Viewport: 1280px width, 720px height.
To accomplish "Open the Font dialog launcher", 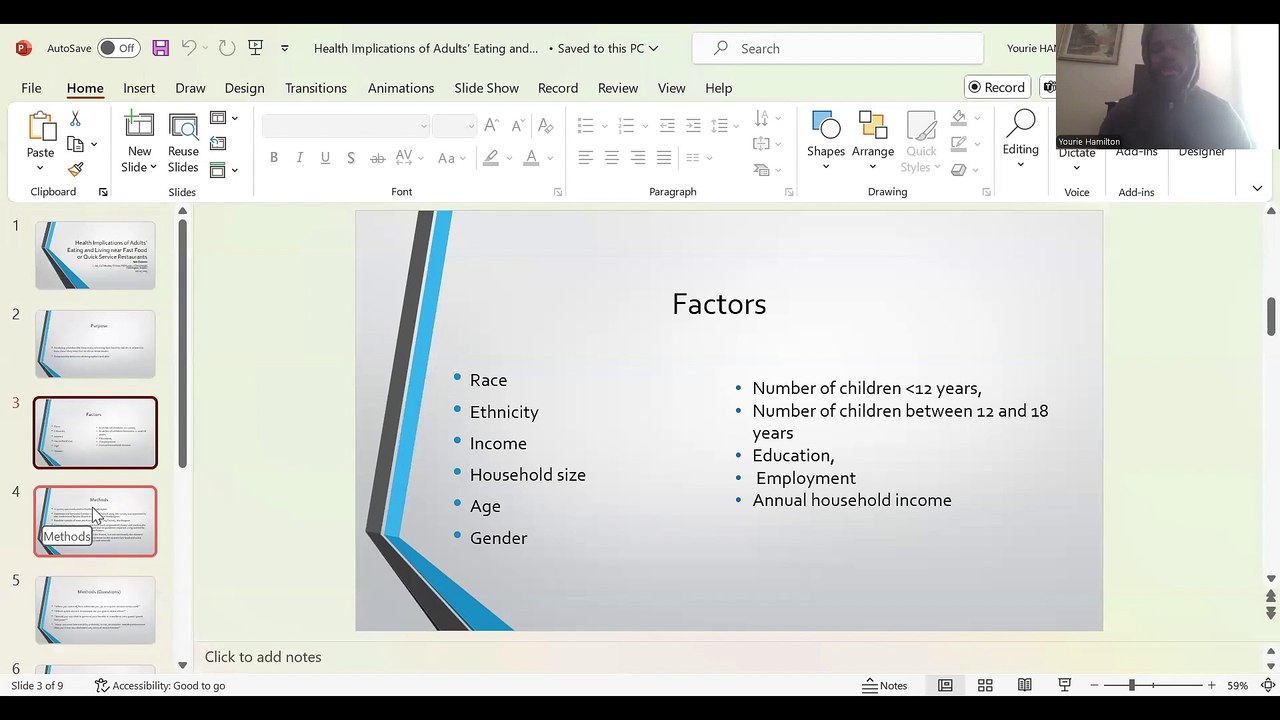I will pyautogui.click(x=558, y=192).
